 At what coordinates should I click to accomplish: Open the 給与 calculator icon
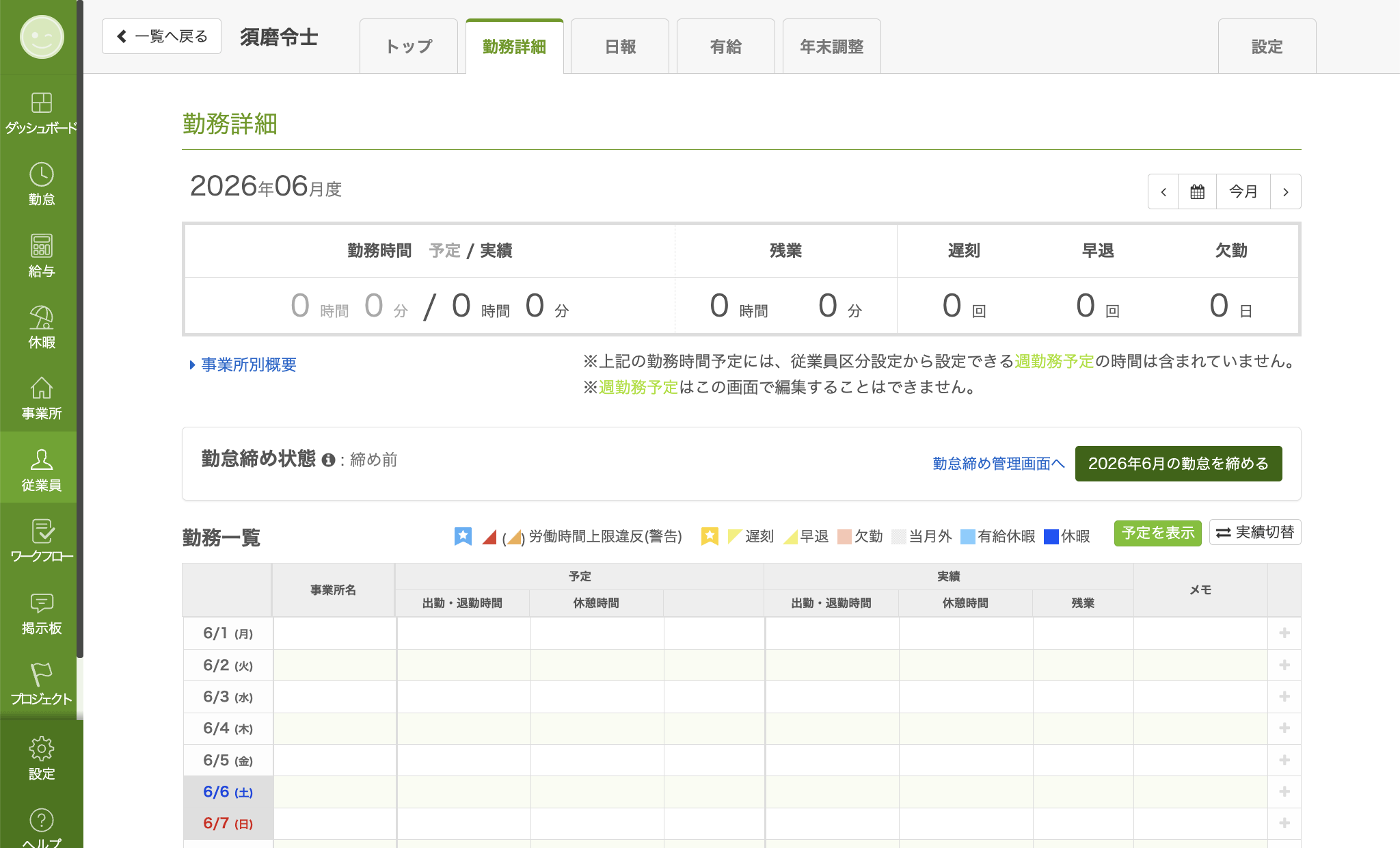41,246
